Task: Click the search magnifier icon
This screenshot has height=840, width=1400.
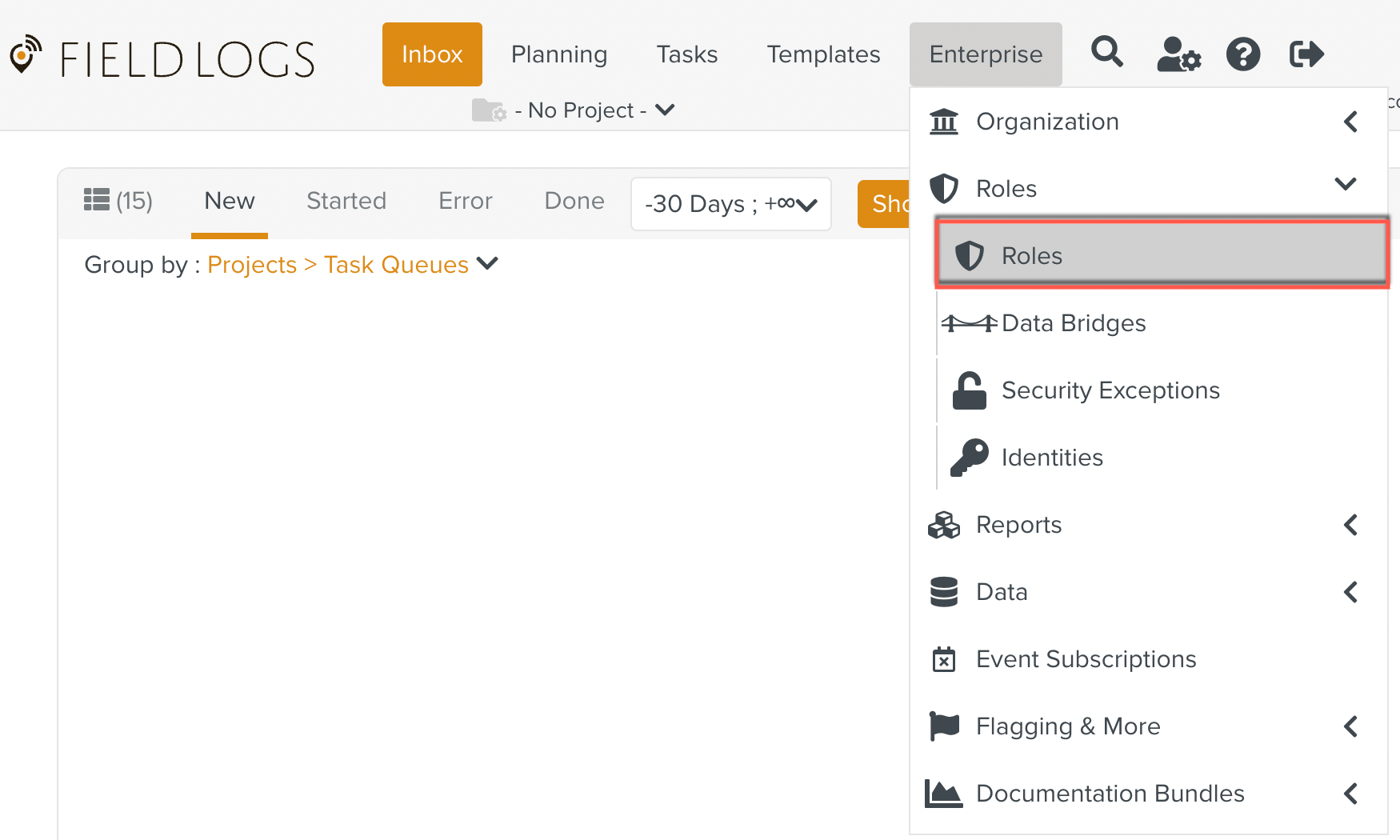Action: pyautogui.click(x=1107, y=53)
